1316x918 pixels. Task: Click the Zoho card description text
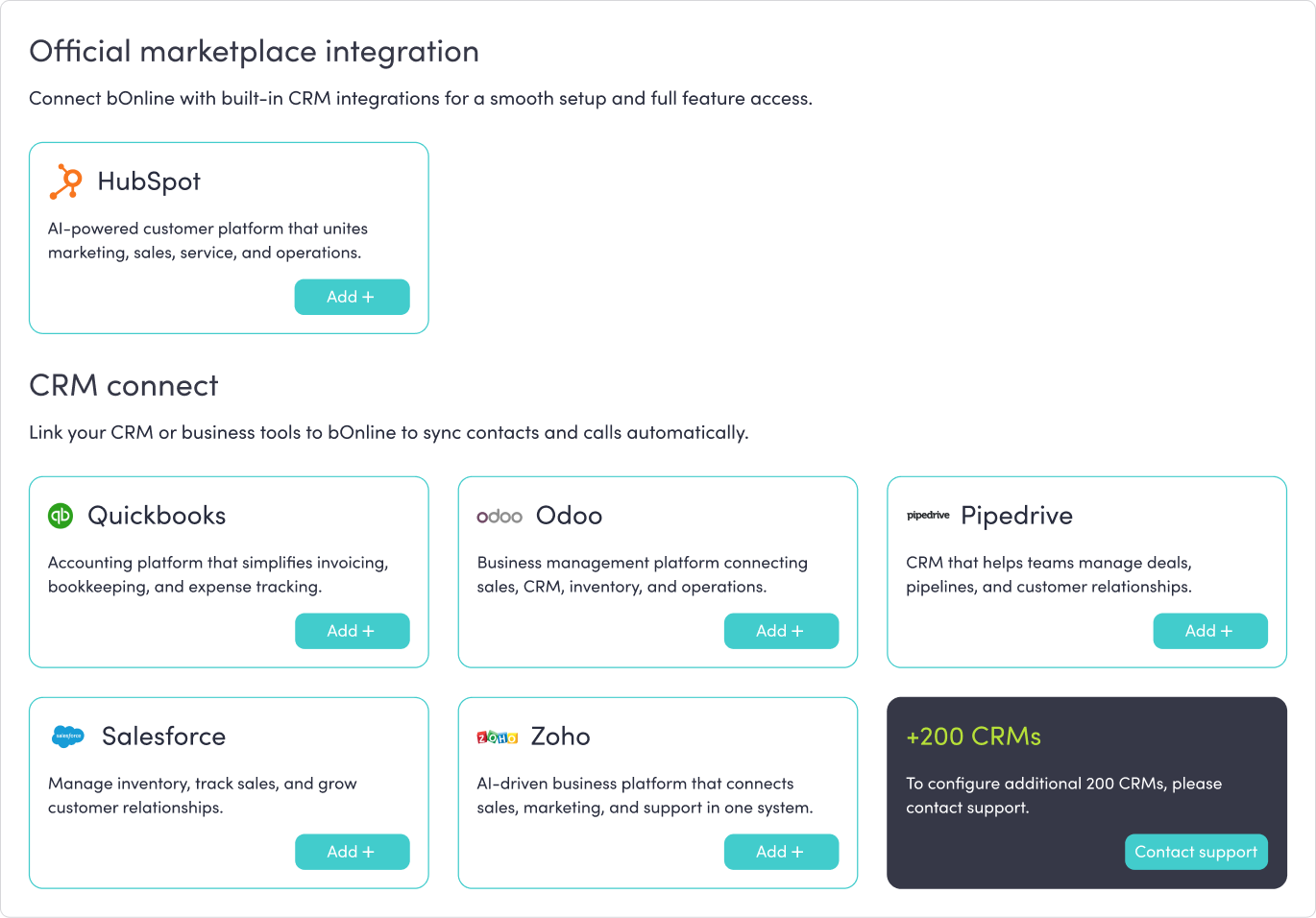tap(645, 795)
